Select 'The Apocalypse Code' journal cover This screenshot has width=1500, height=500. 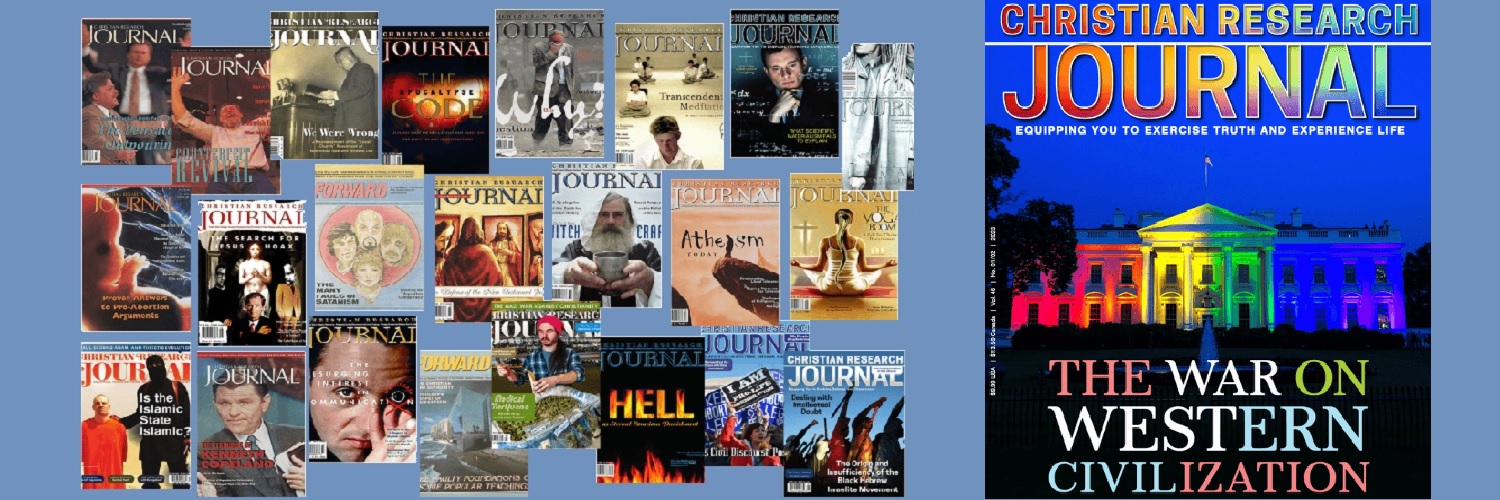pyautogui.click(x=435, y=100)
